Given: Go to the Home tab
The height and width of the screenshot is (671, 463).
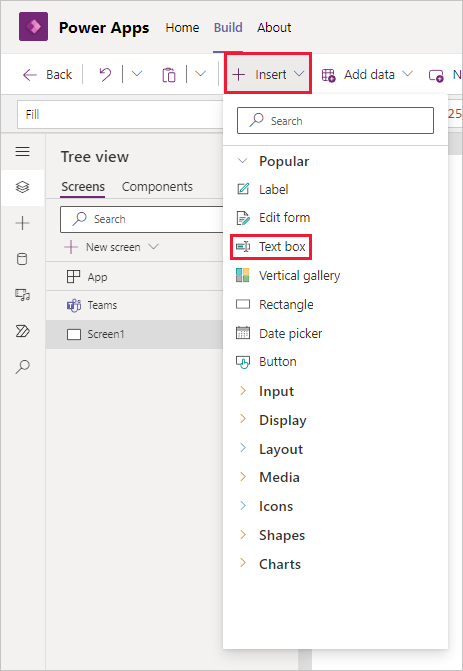Looking at the screenshot, I should (x=182, y=27).
